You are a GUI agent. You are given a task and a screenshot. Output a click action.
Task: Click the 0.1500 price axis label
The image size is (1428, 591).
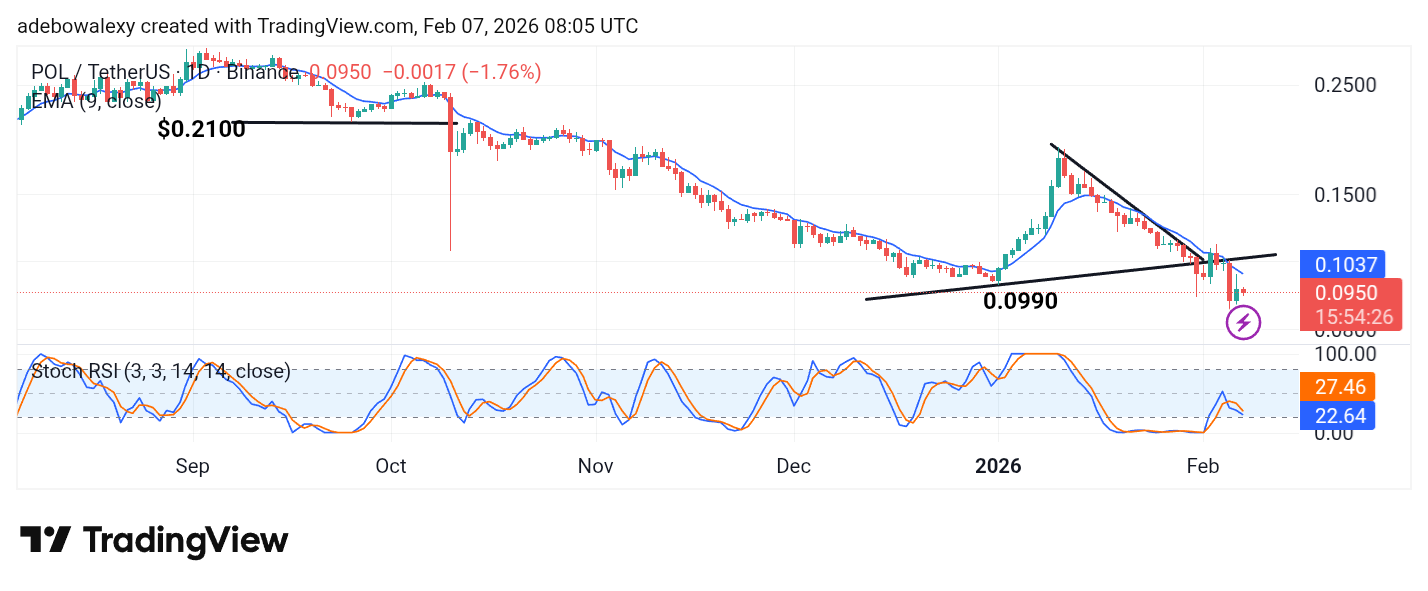pos(1345,194)
